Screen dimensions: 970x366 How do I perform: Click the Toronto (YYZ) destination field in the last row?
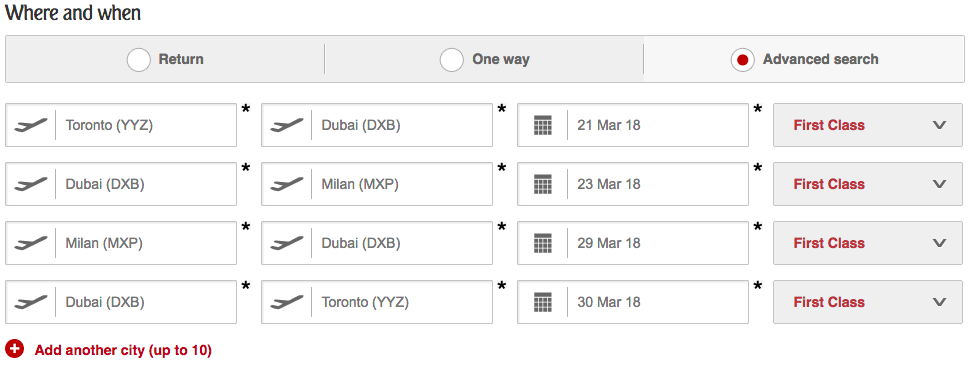tap(377, 302)
